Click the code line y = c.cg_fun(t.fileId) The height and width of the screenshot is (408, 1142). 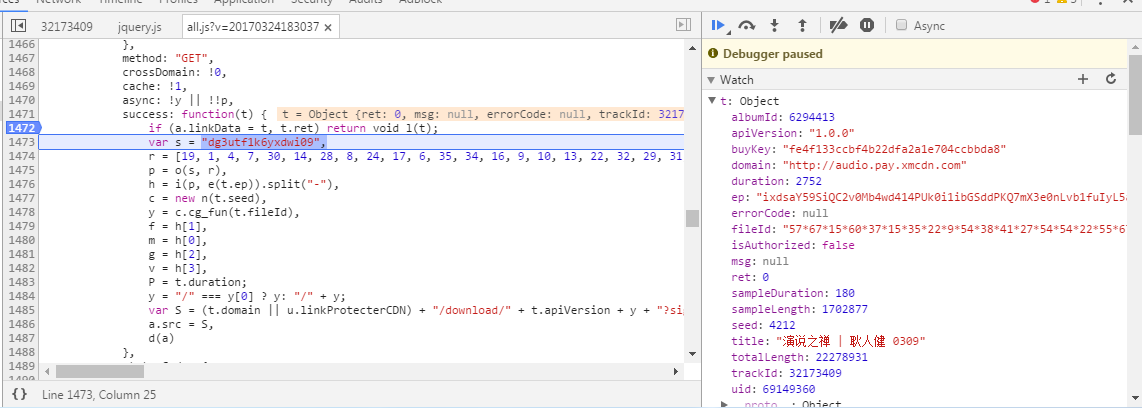[224, 212]
